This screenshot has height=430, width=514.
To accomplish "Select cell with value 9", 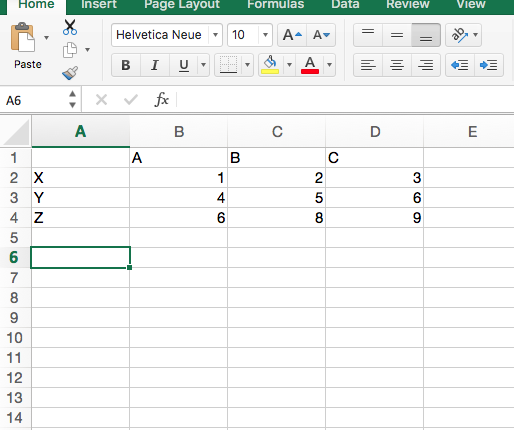I will pyautogui.click(x=375, y=217).
